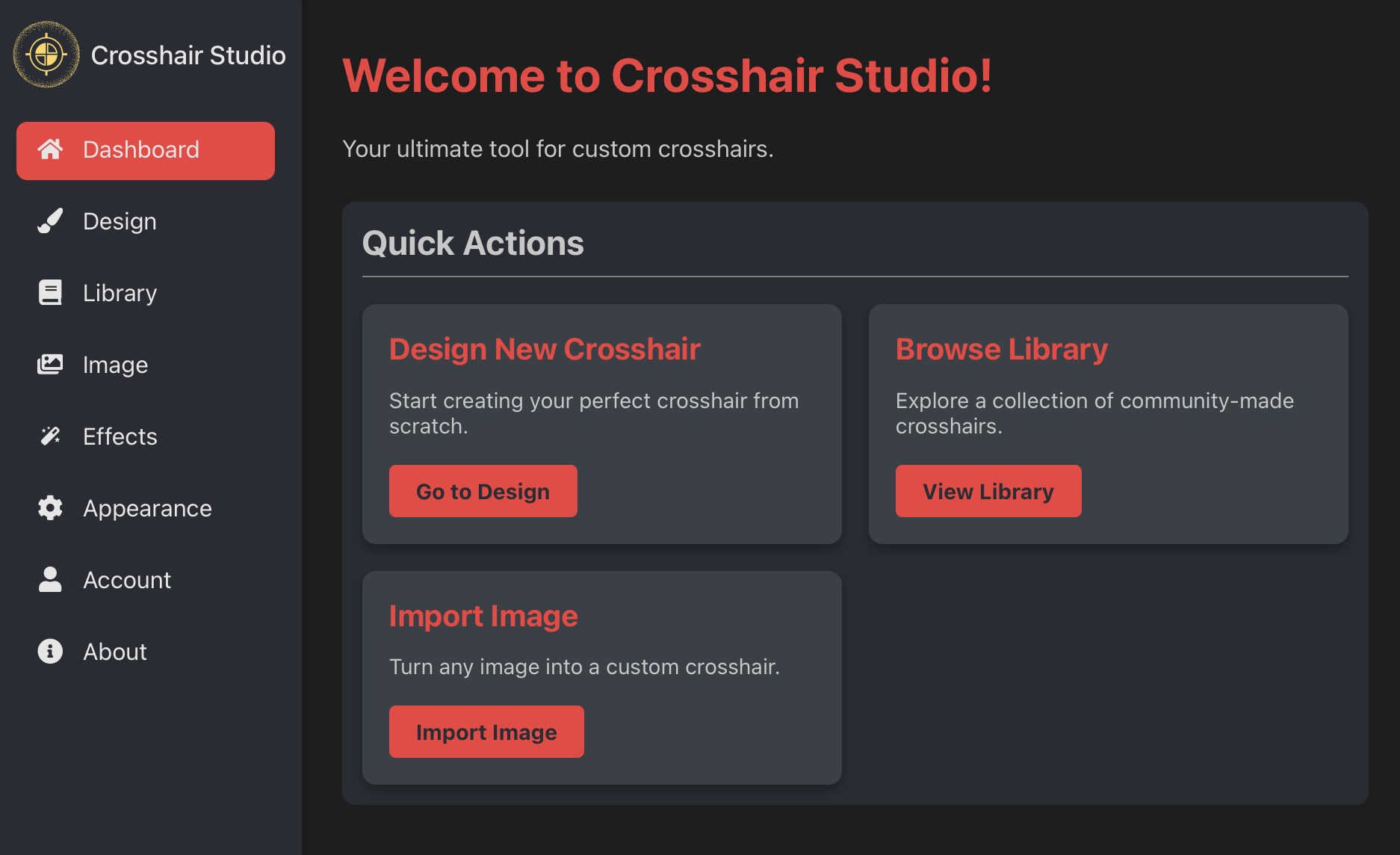Click the Dashboard home icon
The image size is (1400, 855).
50,149
